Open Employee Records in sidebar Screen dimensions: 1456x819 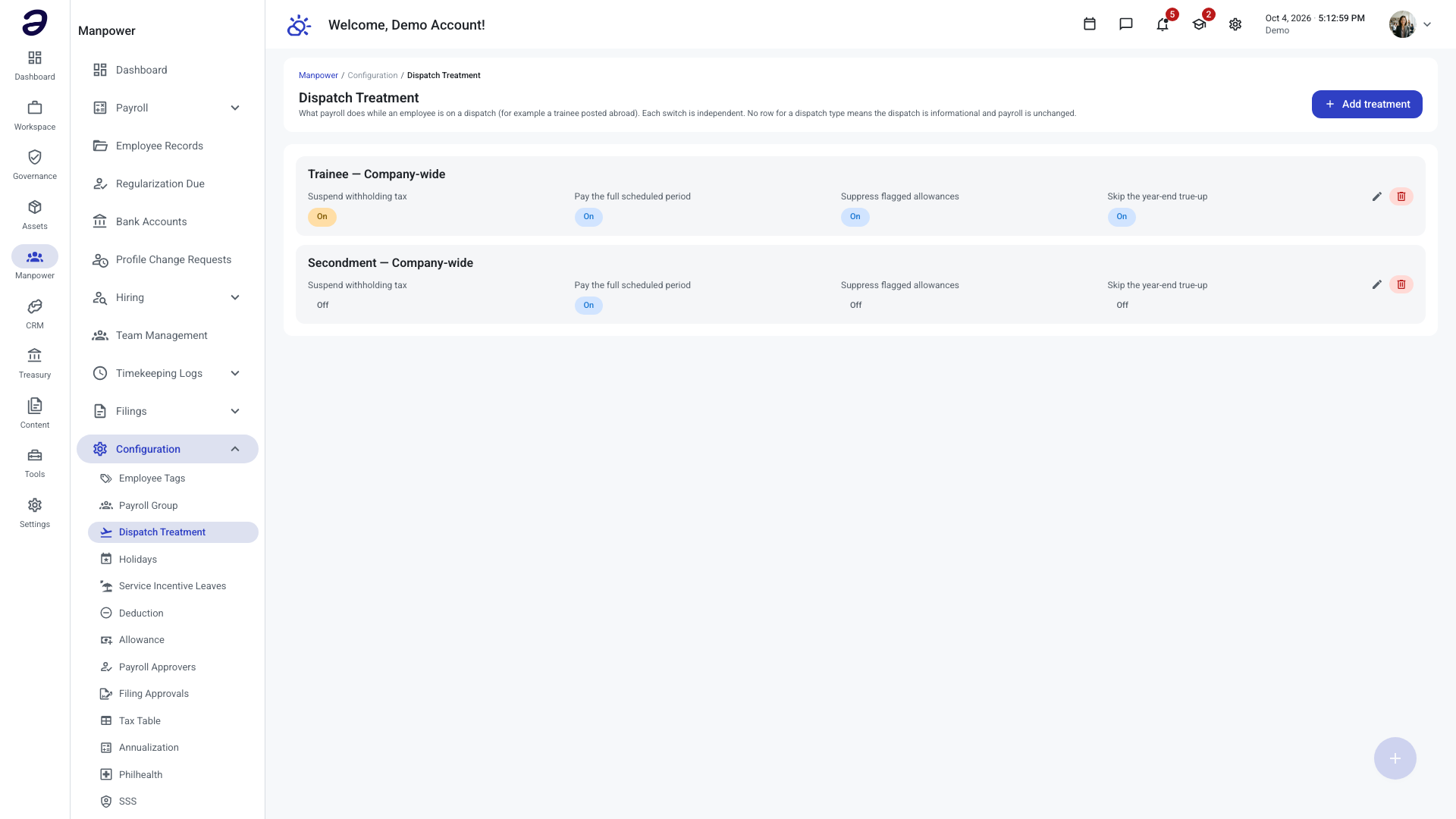pyautogui.click(x=168, y=146)
